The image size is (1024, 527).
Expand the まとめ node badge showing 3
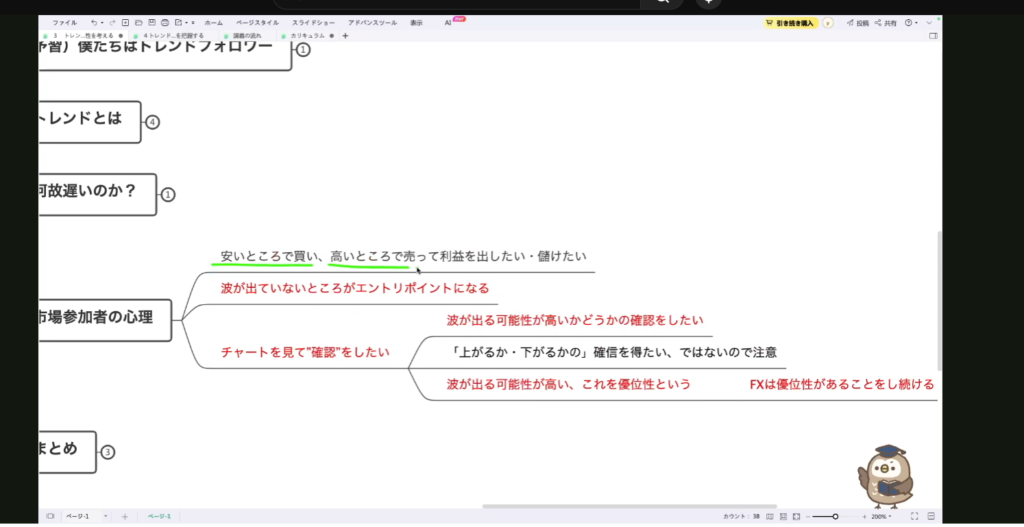(108, 452)
